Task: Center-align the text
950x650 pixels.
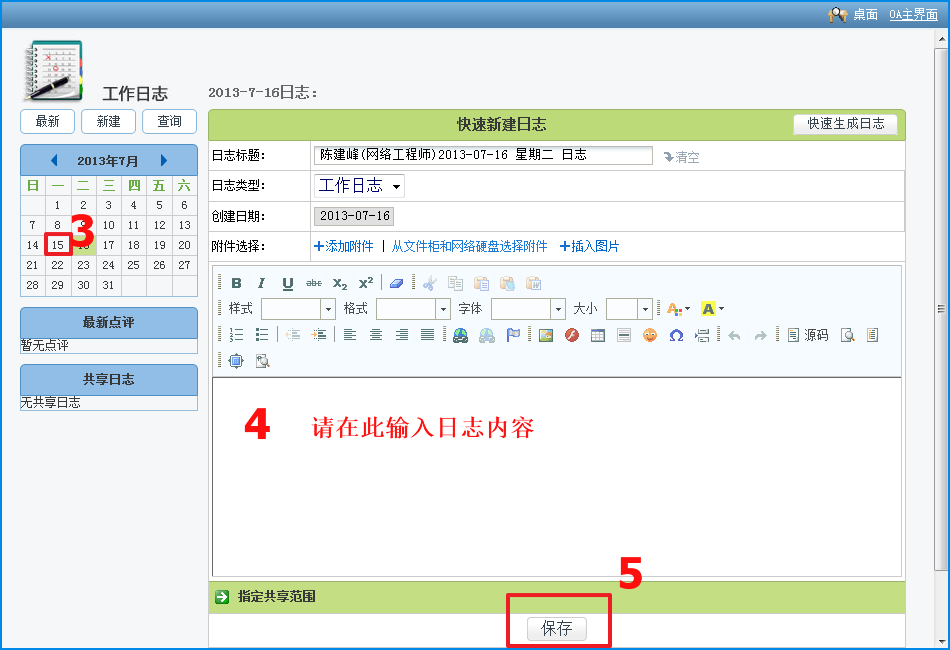Action: (376, 335)
